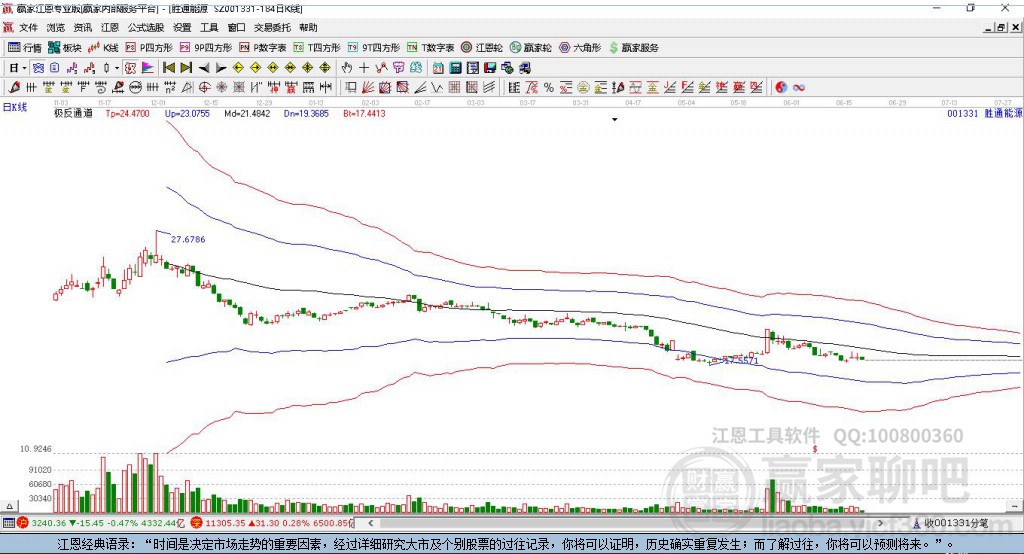Click the minus button at the volume panel right edge
The height and width of the screenshot is (554, 1024).
(x=1015, y=506)
